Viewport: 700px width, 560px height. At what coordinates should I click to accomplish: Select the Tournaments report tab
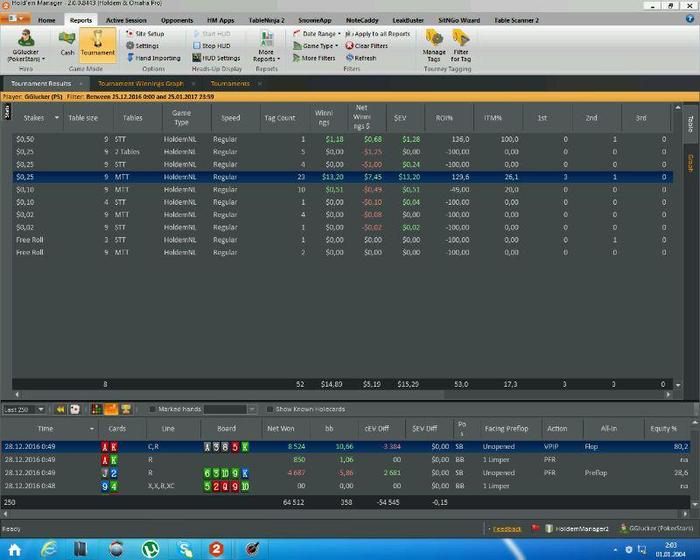[230, 84]
